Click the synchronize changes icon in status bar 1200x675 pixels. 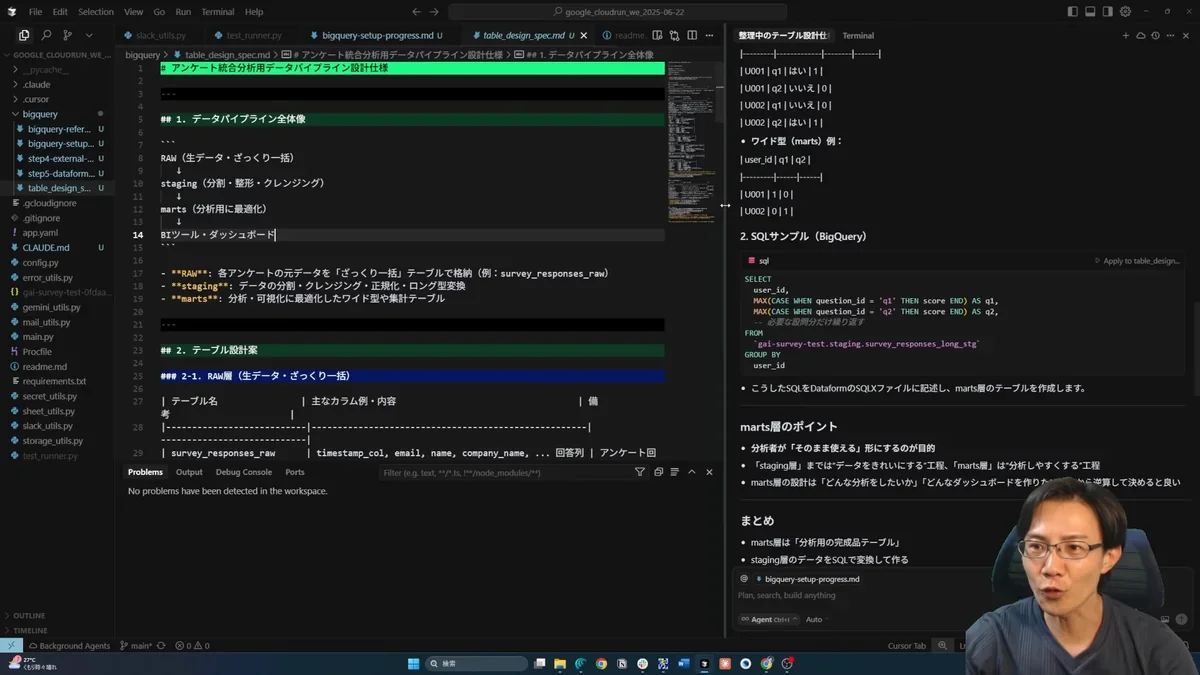point(162,646)
